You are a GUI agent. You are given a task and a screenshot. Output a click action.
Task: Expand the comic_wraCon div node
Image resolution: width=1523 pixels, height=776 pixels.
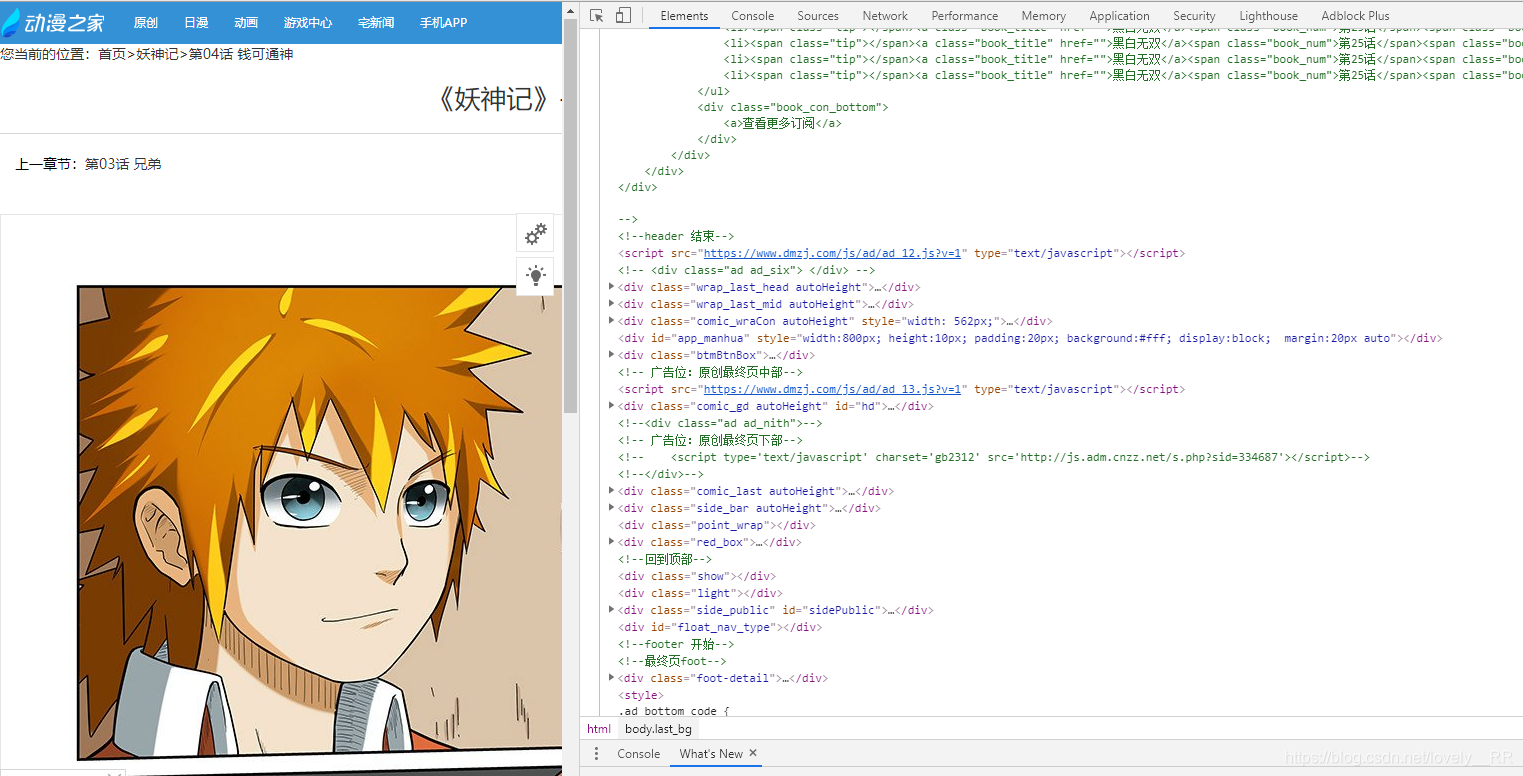(x=612, y=321)
